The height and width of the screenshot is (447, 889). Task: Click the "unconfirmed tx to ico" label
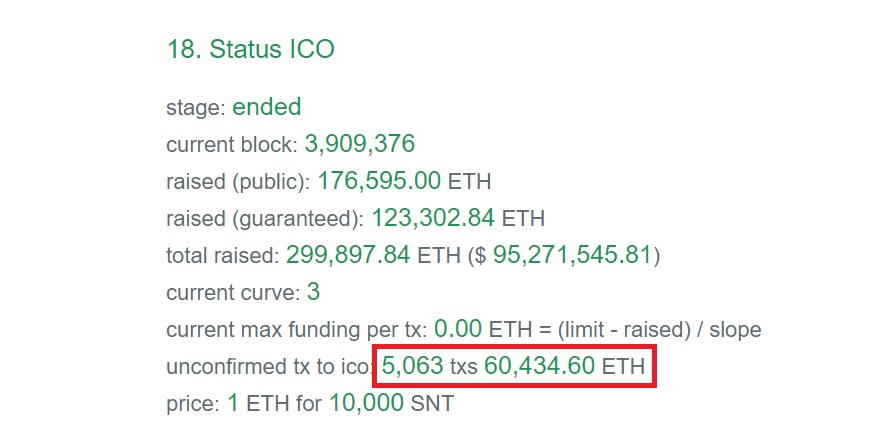pyautogui.click(x=268, y=366)
